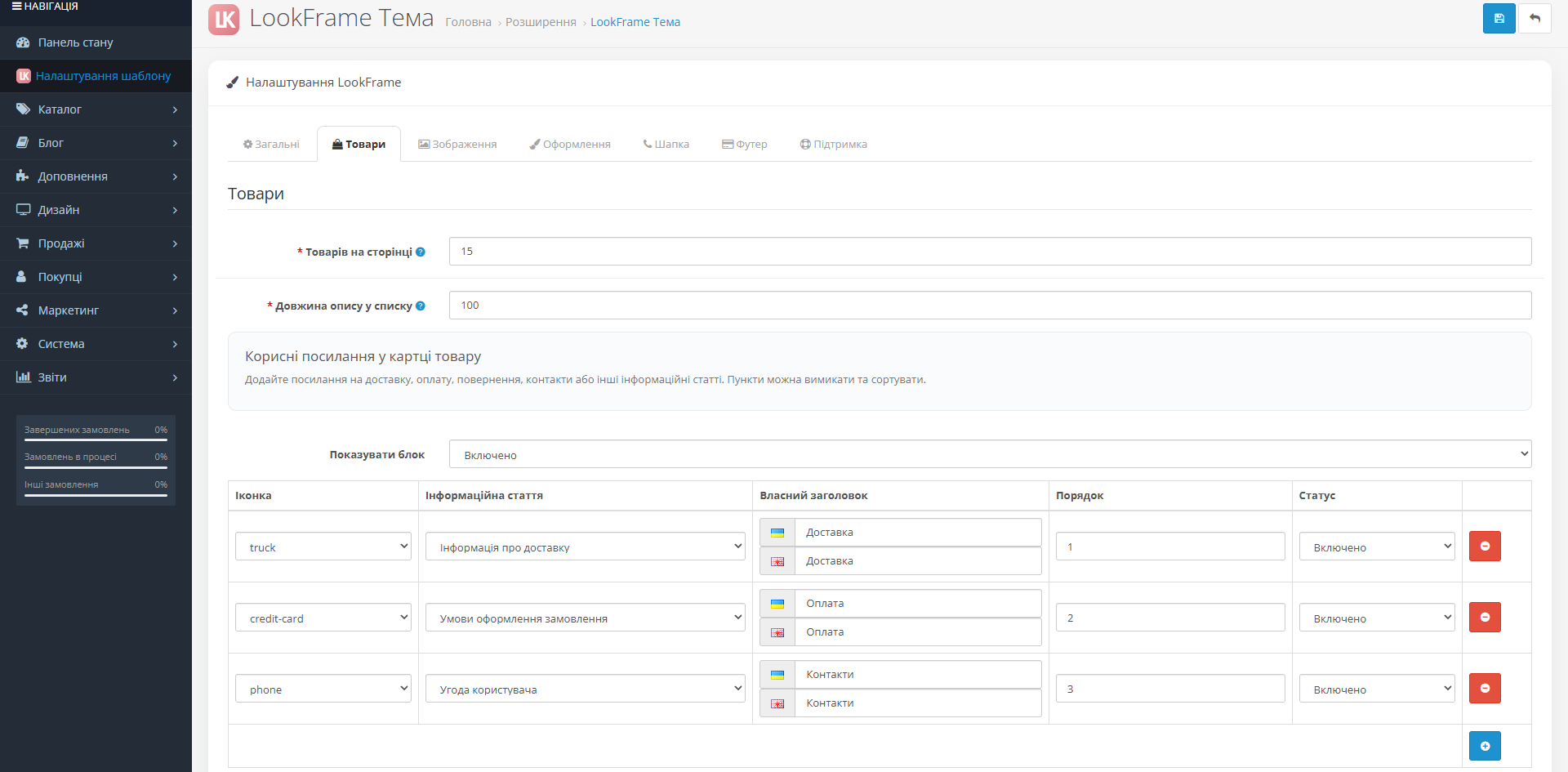The image size is (1568, 772).
Task: Open status dropdown in Контакти row
Action: click(1377, 689)
